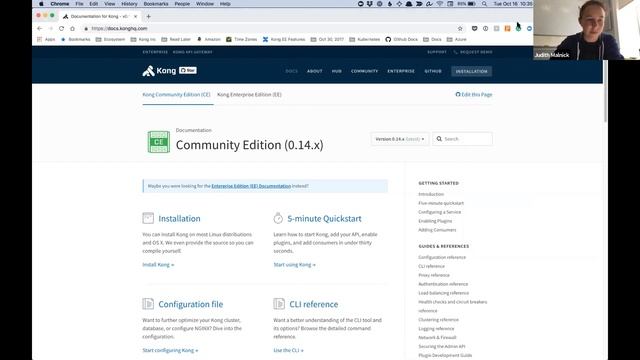Click the stopwatch icon beside 5-minute Quickstart
This screenshot has height=360, width=640.
point(278,218)
